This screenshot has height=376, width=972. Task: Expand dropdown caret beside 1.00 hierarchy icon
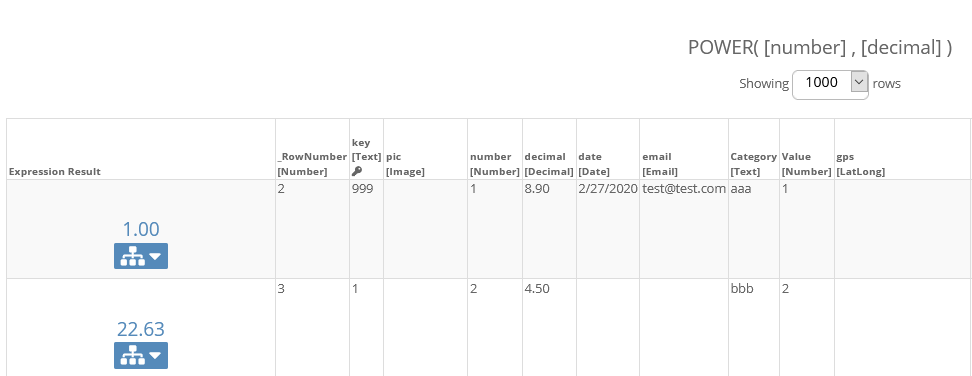tap(155, 256)
